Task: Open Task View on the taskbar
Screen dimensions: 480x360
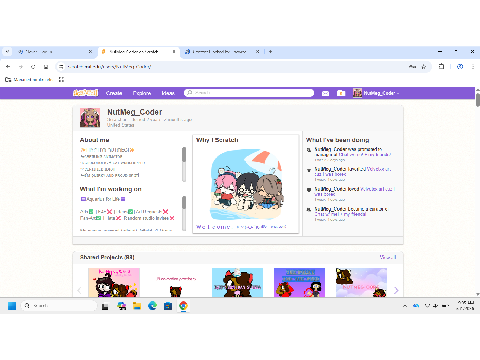Action: click(105, 306)
